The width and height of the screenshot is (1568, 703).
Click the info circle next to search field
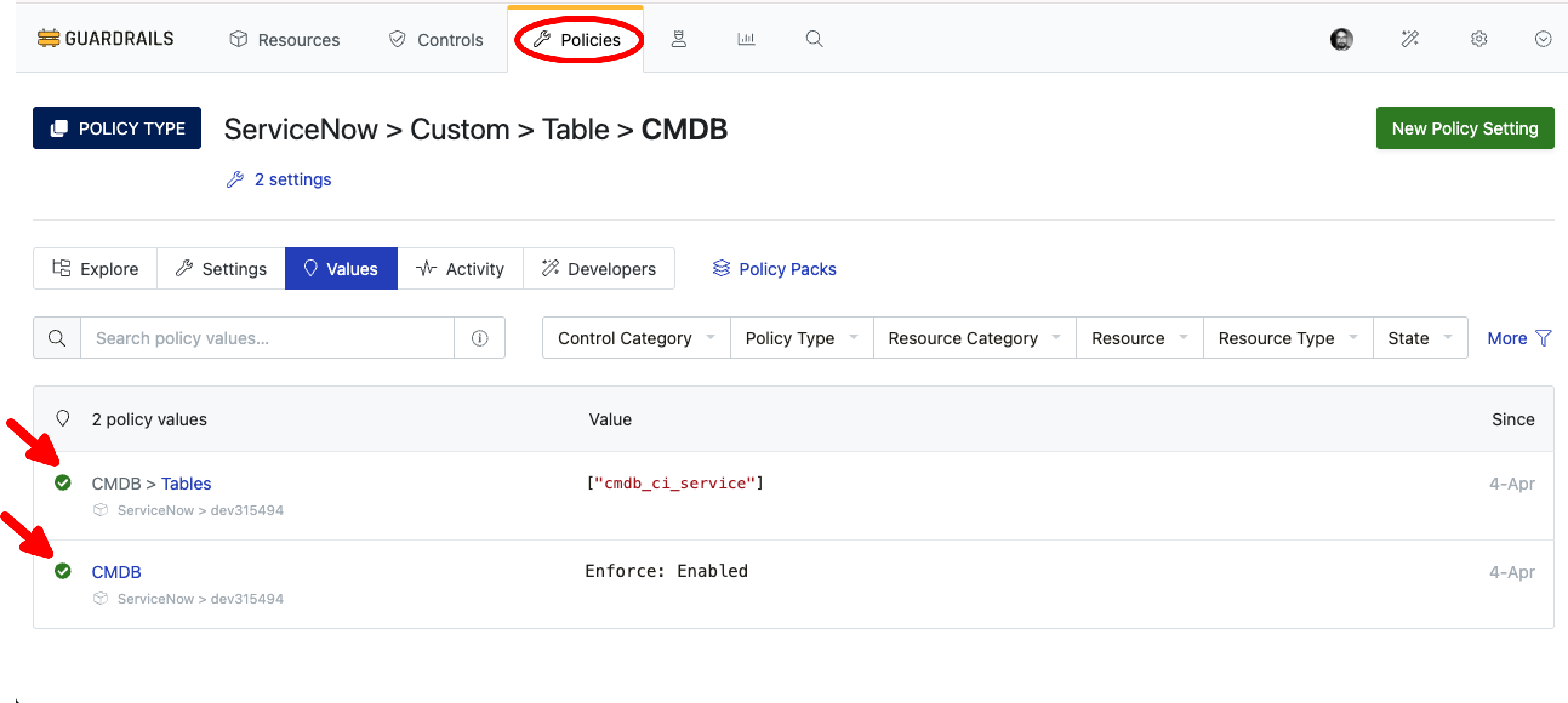click(x=480, y=338)
